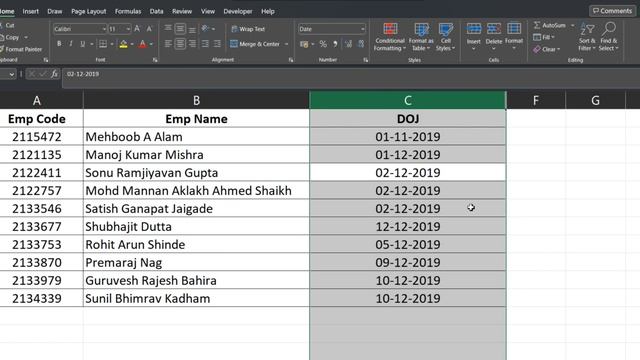Toggle bold formatting in the Font group
This screenshot has width=640, height=360.
pyautogui.click(x=59, y=44)
